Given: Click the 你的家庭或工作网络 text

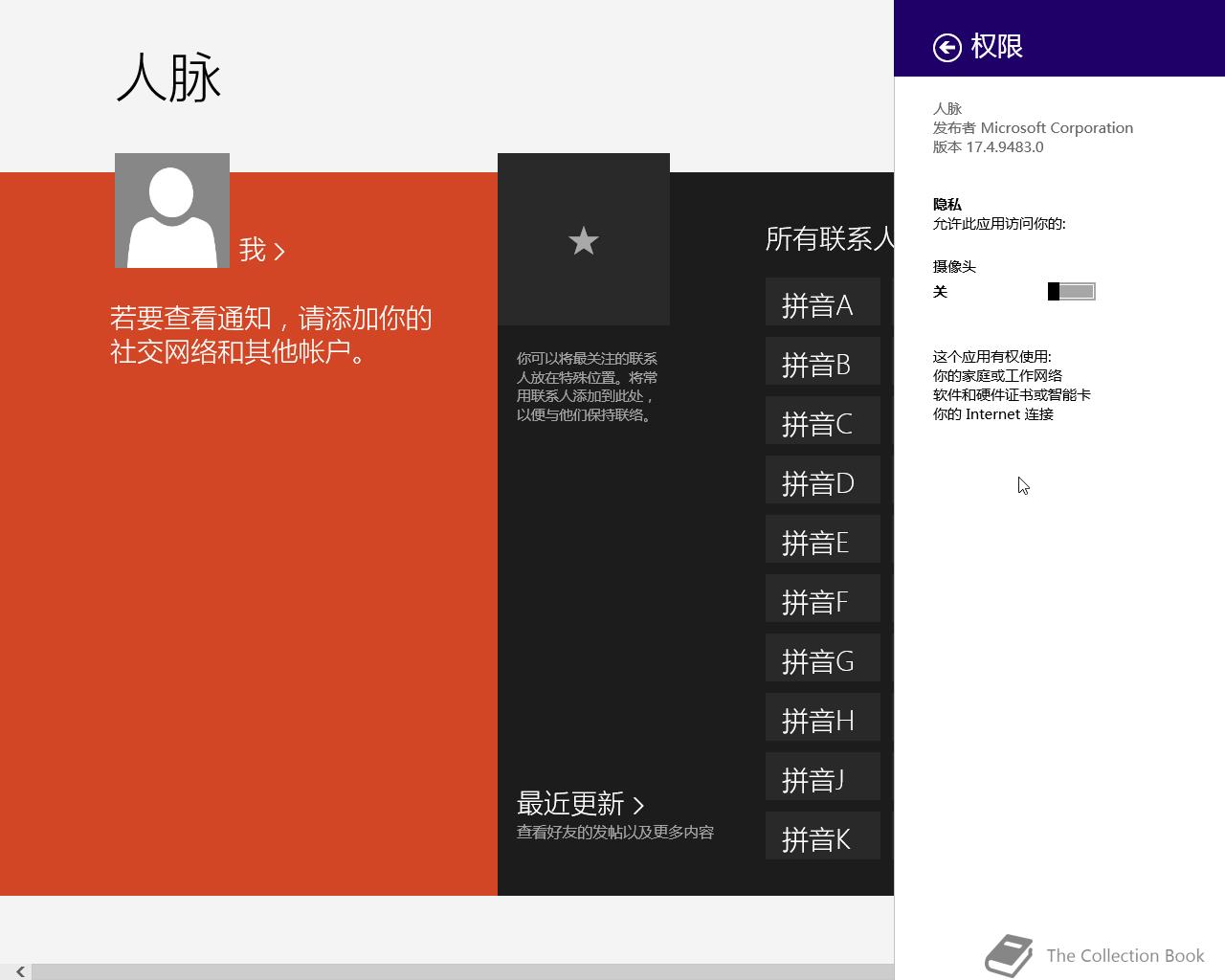Looking at the screenshot, I should pyautogui.click(x=997, y=375).
